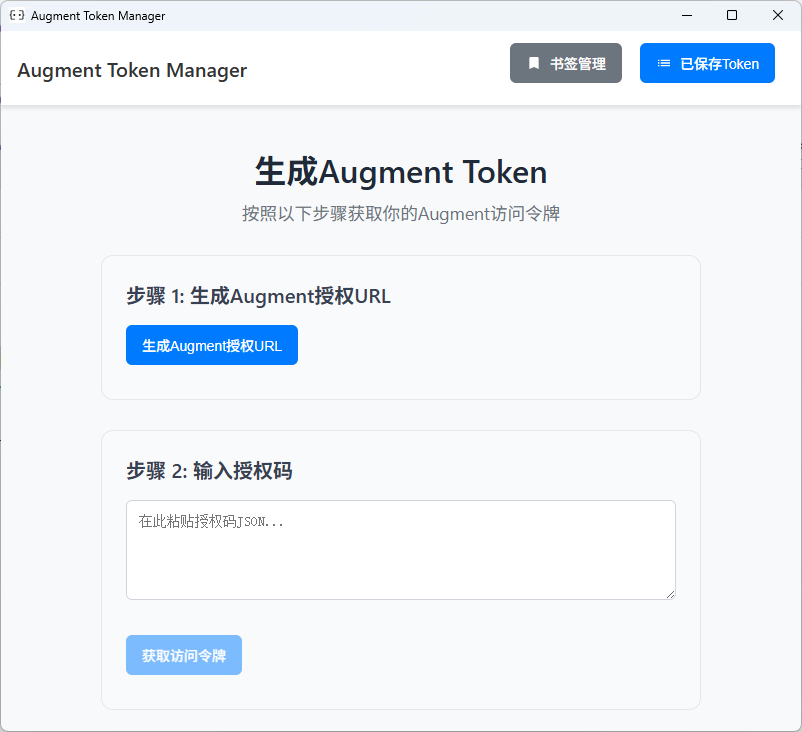Click the 获取访问令牌 button

coord(184,655)
